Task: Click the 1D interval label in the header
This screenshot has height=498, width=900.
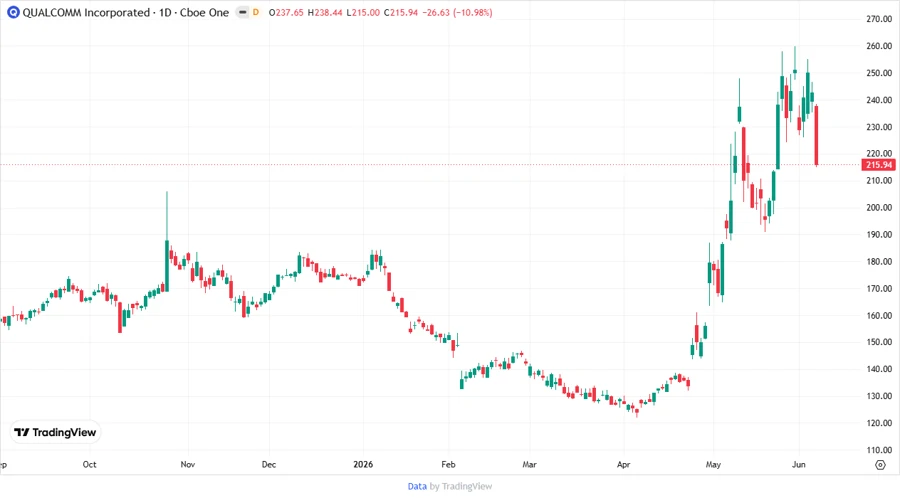Action: pyautogui.click(x=165, y=13)
